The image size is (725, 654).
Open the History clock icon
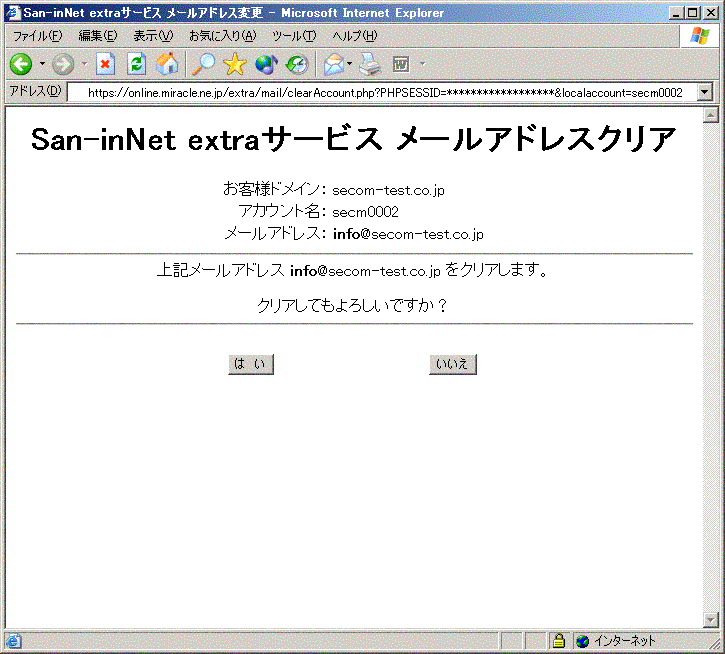(297, 64)
